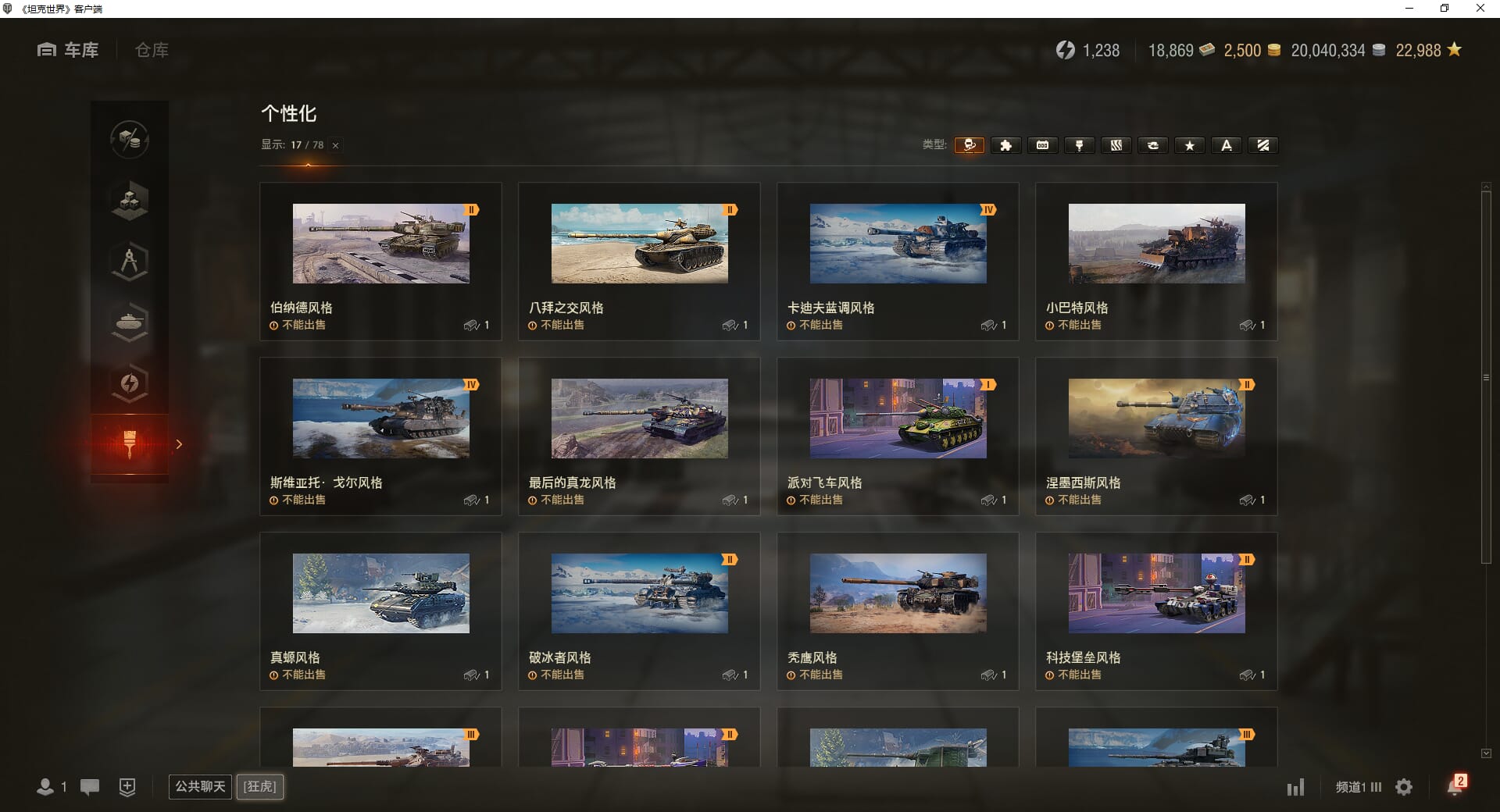
Task: Click the contacts person icon
Action: click(45, 787)
